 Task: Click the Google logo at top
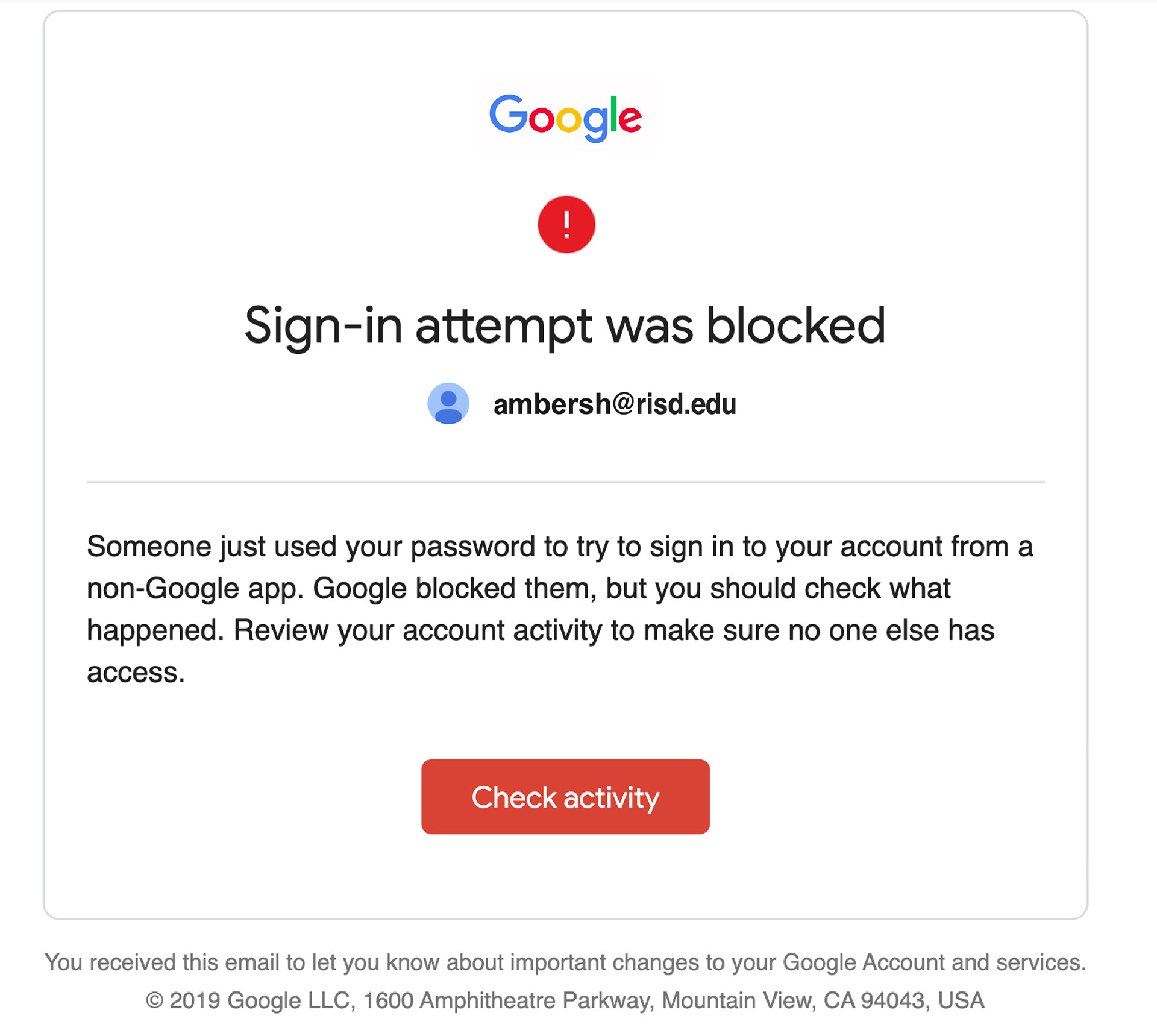[x=565, y=118]
